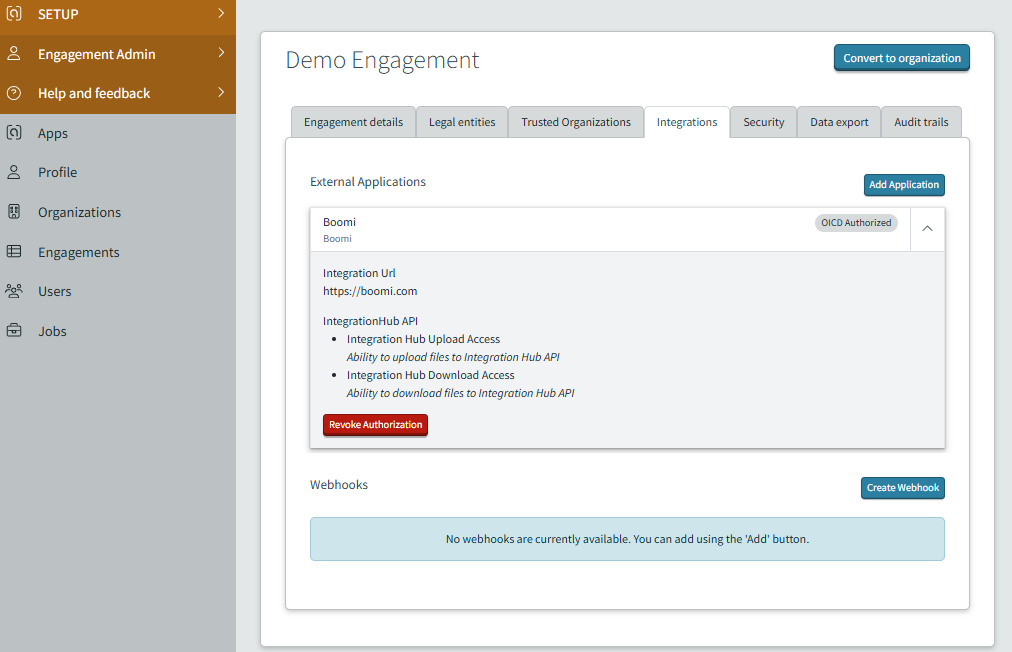Viewport: 1012px width, 652px height.
Task: Click the Engagement Admin person icon
Action: [x=14, y=54]
